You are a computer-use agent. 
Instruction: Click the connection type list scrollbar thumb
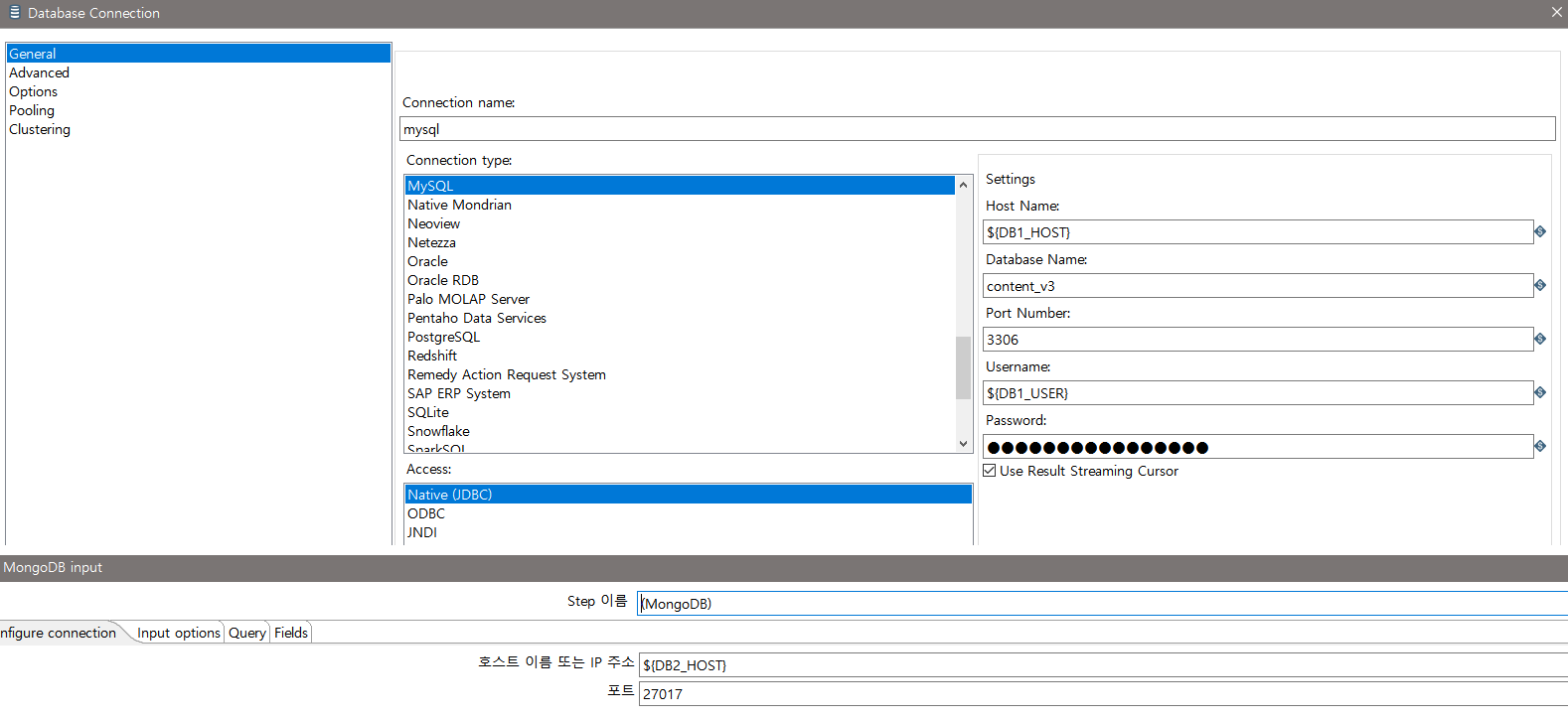(963, 367)
